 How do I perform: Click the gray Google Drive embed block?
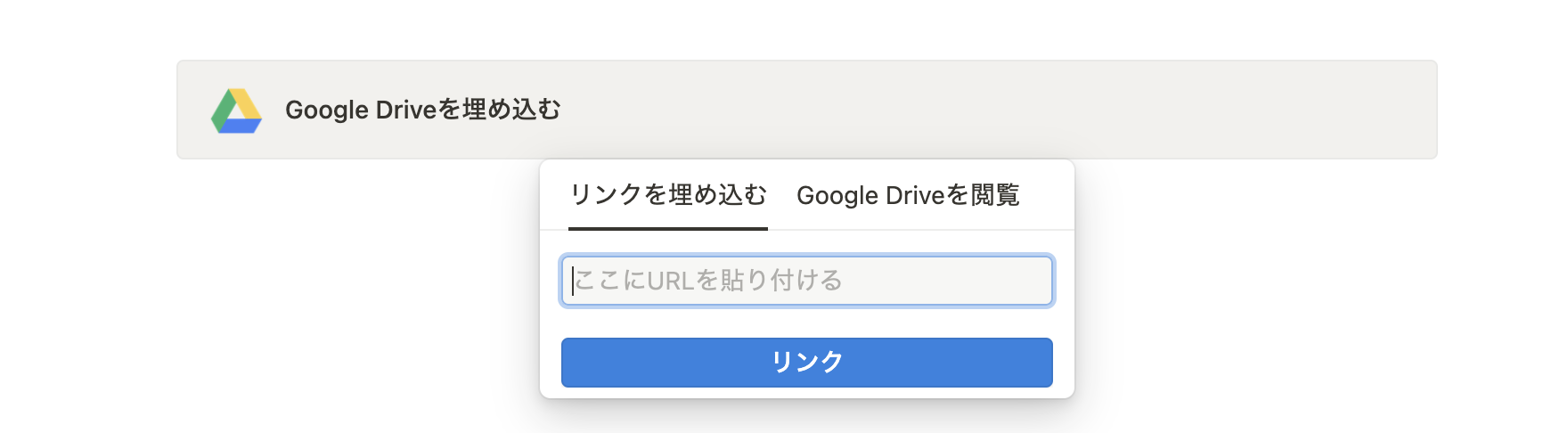(x=807, y=110)
